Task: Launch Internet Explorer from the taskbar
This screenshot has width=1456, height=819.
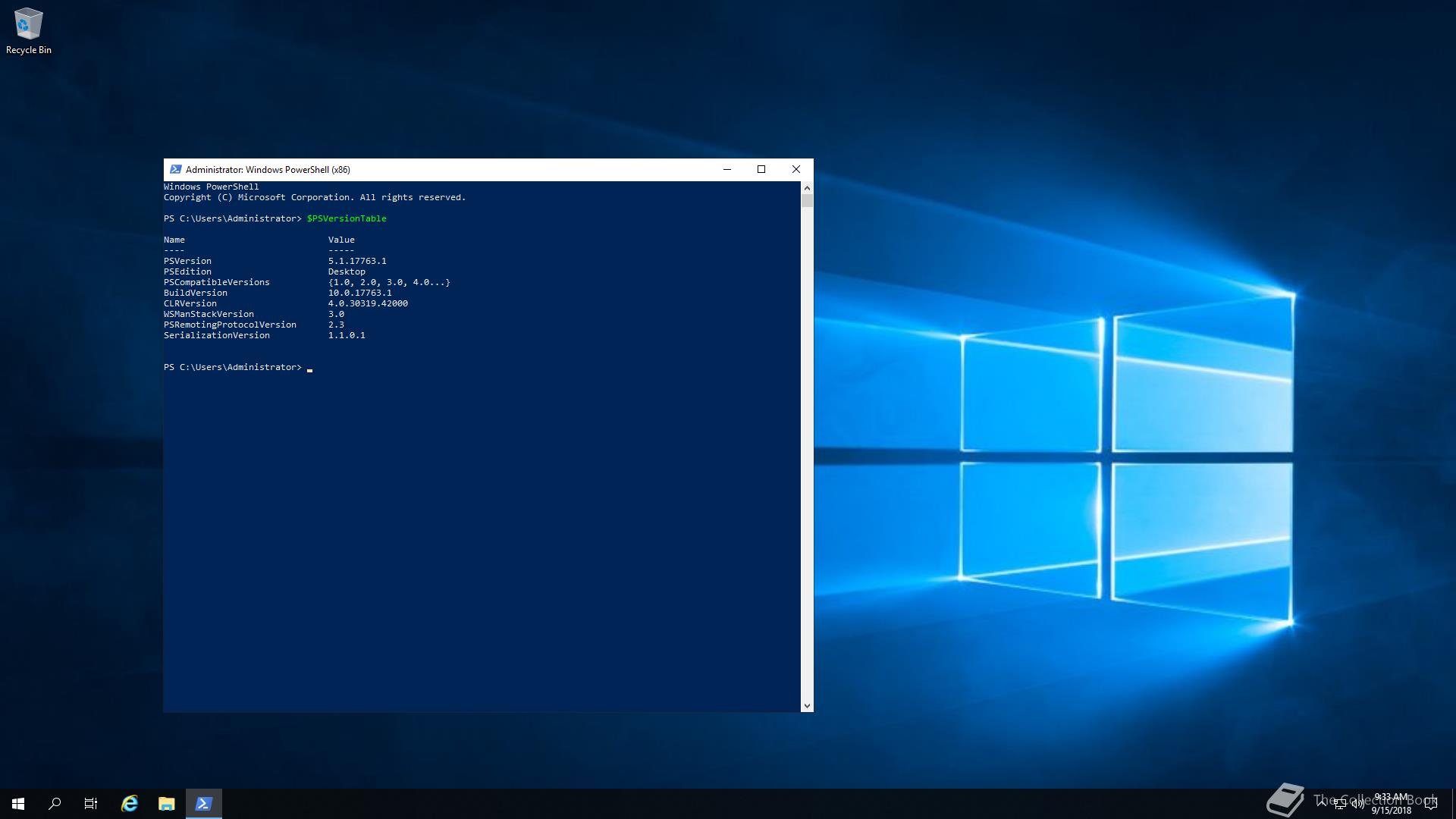Action: coord(130,804)
